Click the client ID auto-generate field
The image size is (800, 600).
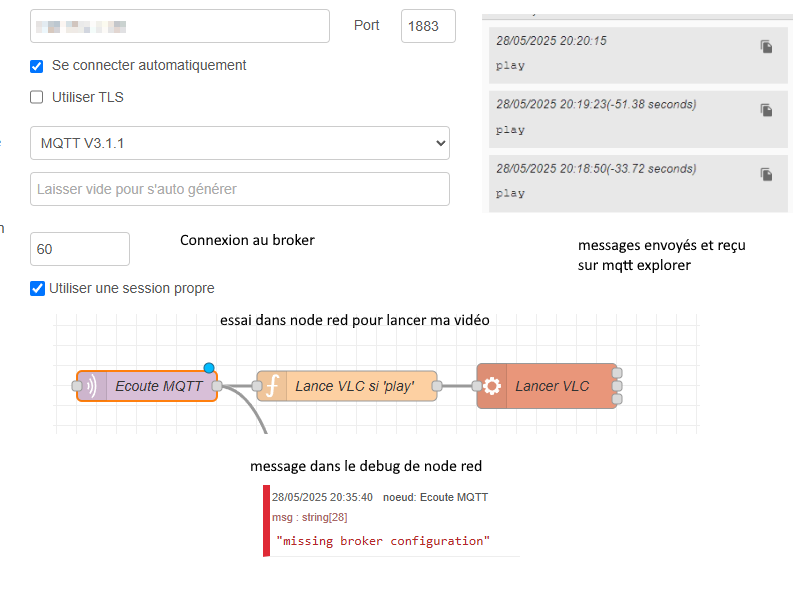click(x=240, y=189)
